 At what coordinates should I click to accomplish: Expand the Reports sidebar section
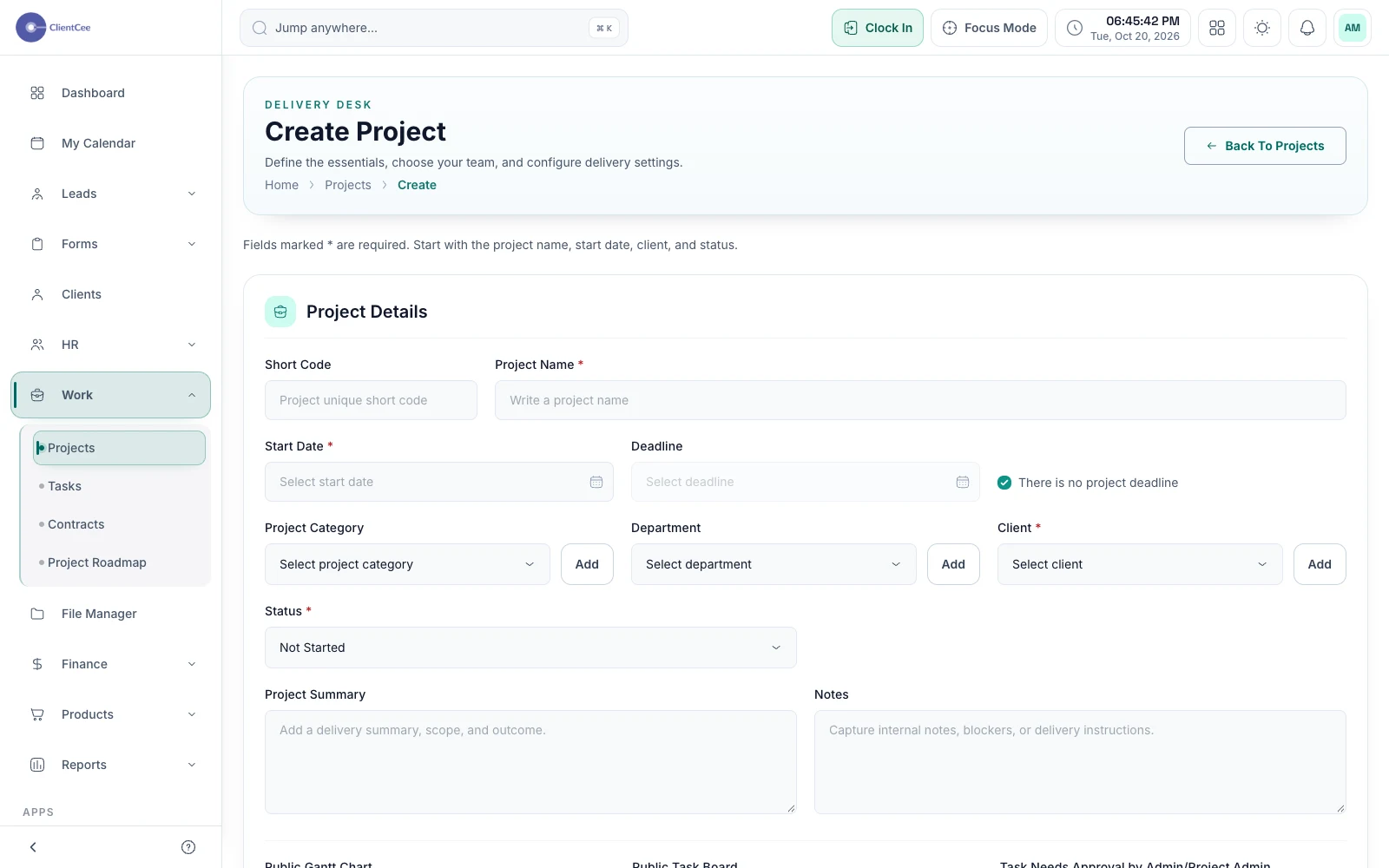111,765
